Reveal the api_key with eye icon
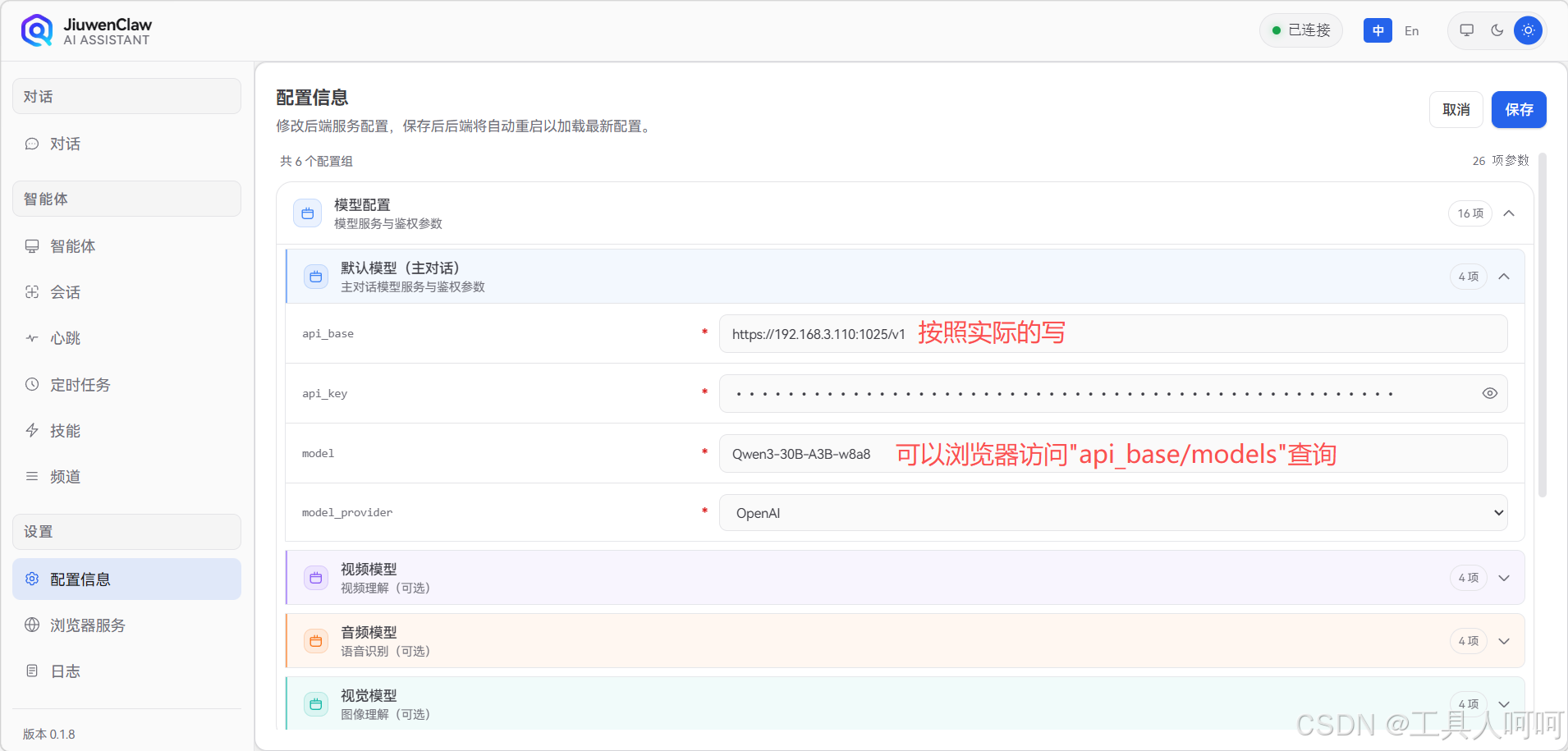The height and width of the screenshot is (751, 1568). (x=1490, y=393)
